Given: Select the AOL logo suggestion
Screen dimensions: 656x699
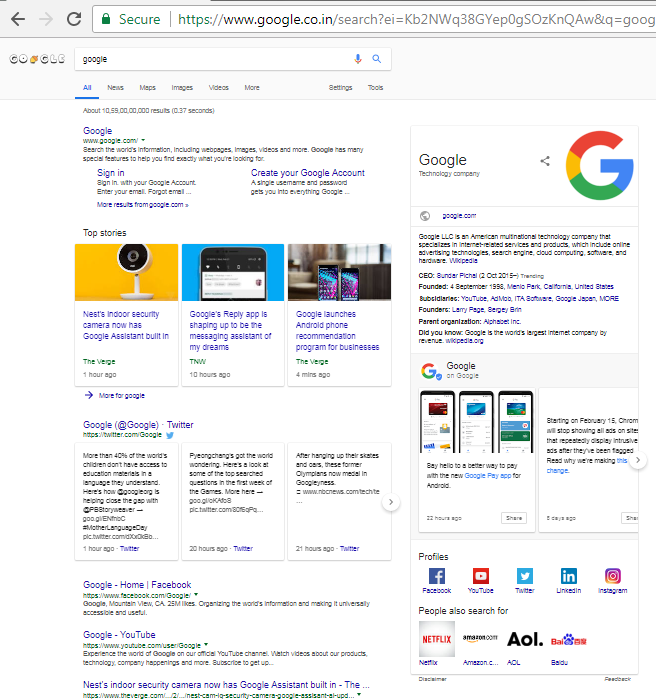Looking at the screenshot, I should pos(525,639).
